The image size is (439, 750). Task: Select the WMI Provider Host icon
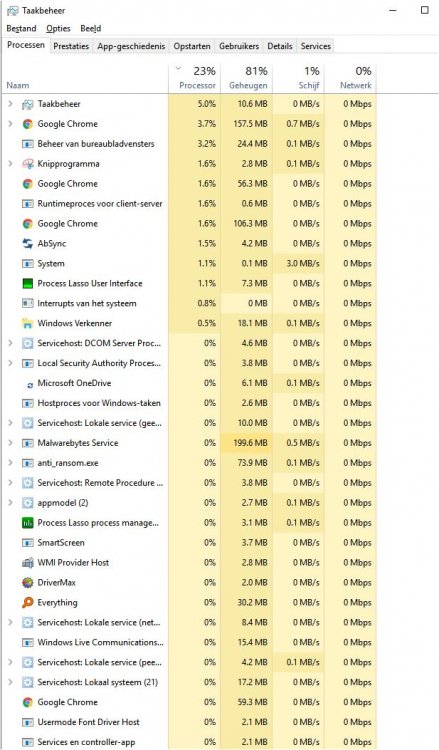click(x=28, y=562)
